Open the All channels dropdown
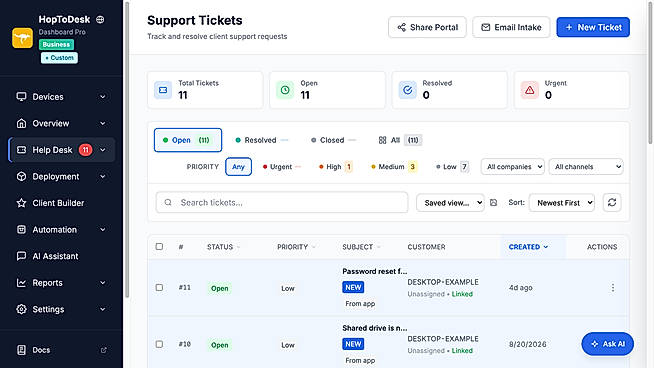The width and height of the screenshot is (654, 368). [586, 167]
